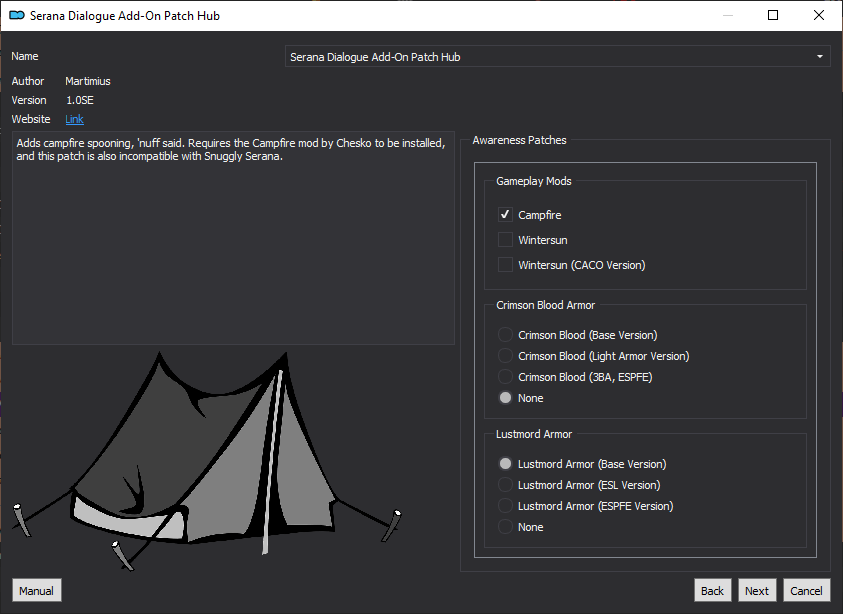Open the Name dropdown combo box
Screen dimensions: 843x614
[558, 56]
